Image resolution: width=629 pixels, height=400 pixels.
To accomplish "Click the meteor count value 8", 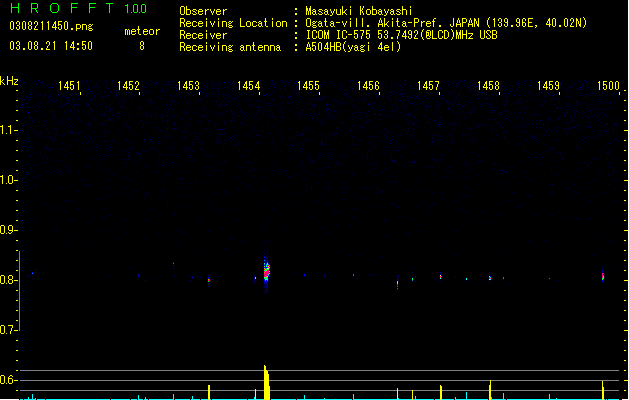I will 142,46.
